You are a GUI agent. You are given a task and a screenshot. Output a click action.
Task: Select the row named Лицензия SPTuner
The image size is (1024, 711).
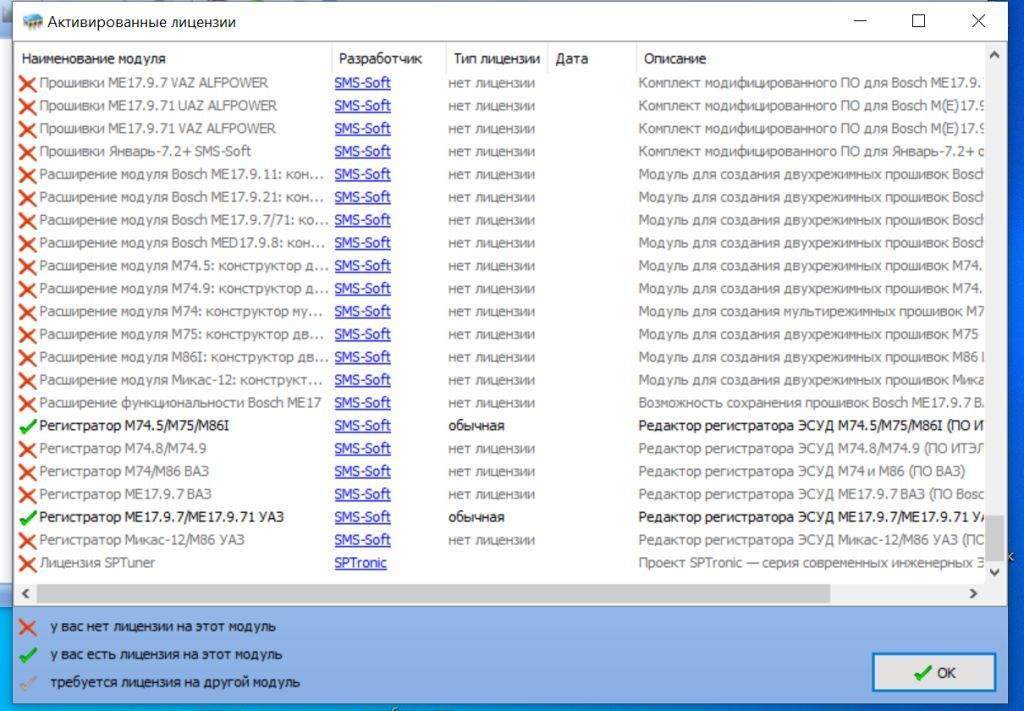[x=500, y=563]
